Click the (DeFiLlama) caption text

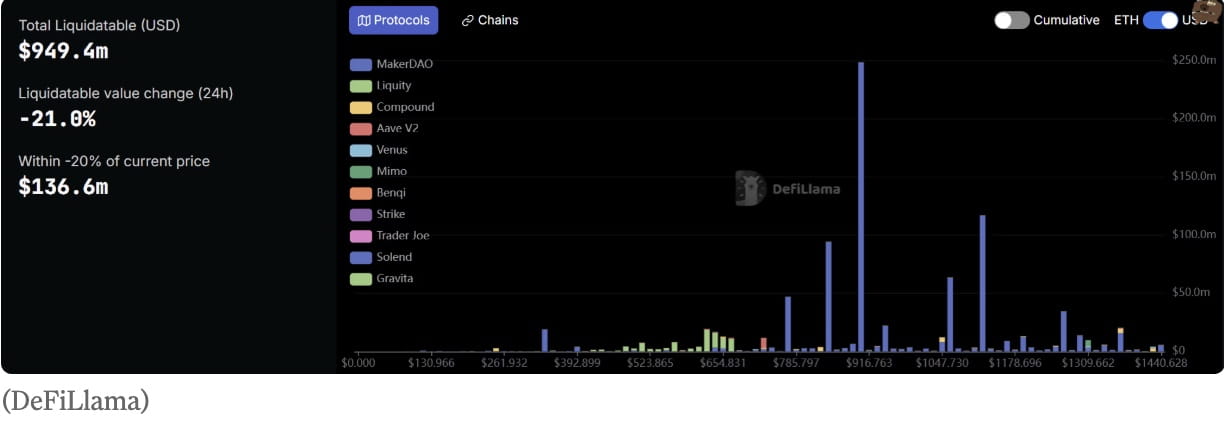click(75, 401)
